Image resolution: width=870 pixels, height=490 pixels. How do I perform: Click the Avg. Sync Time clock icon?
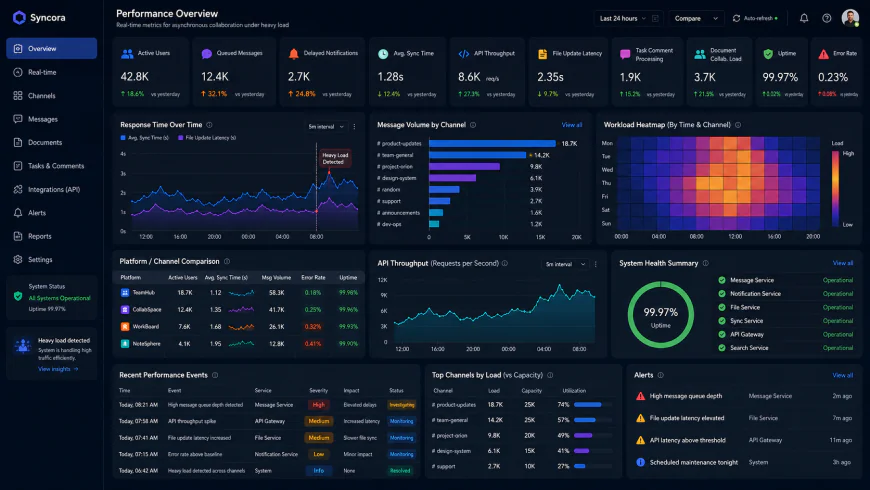(383, 54)
